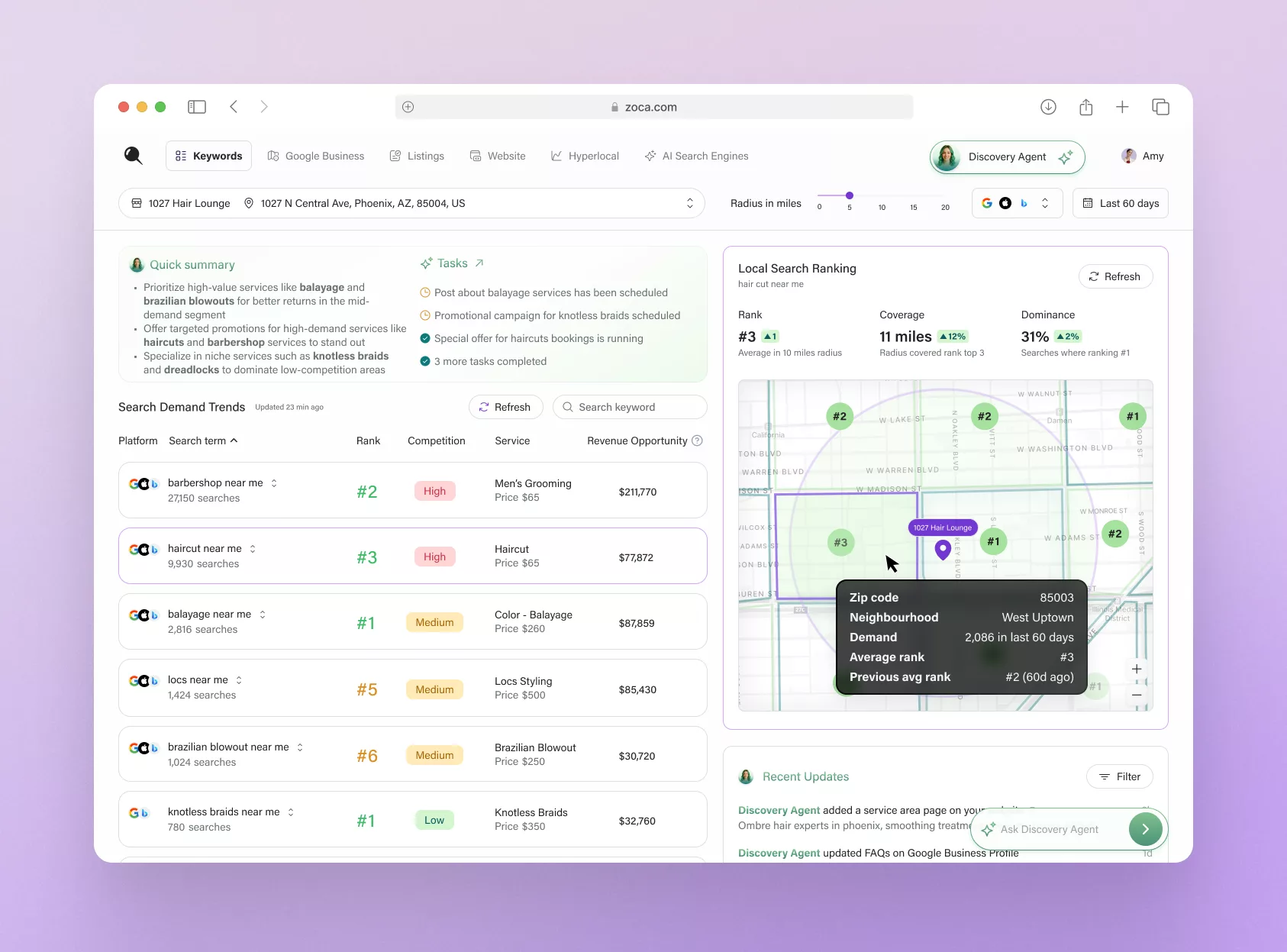
Task: Select the balayage near me row
Action: pos(413,621)
